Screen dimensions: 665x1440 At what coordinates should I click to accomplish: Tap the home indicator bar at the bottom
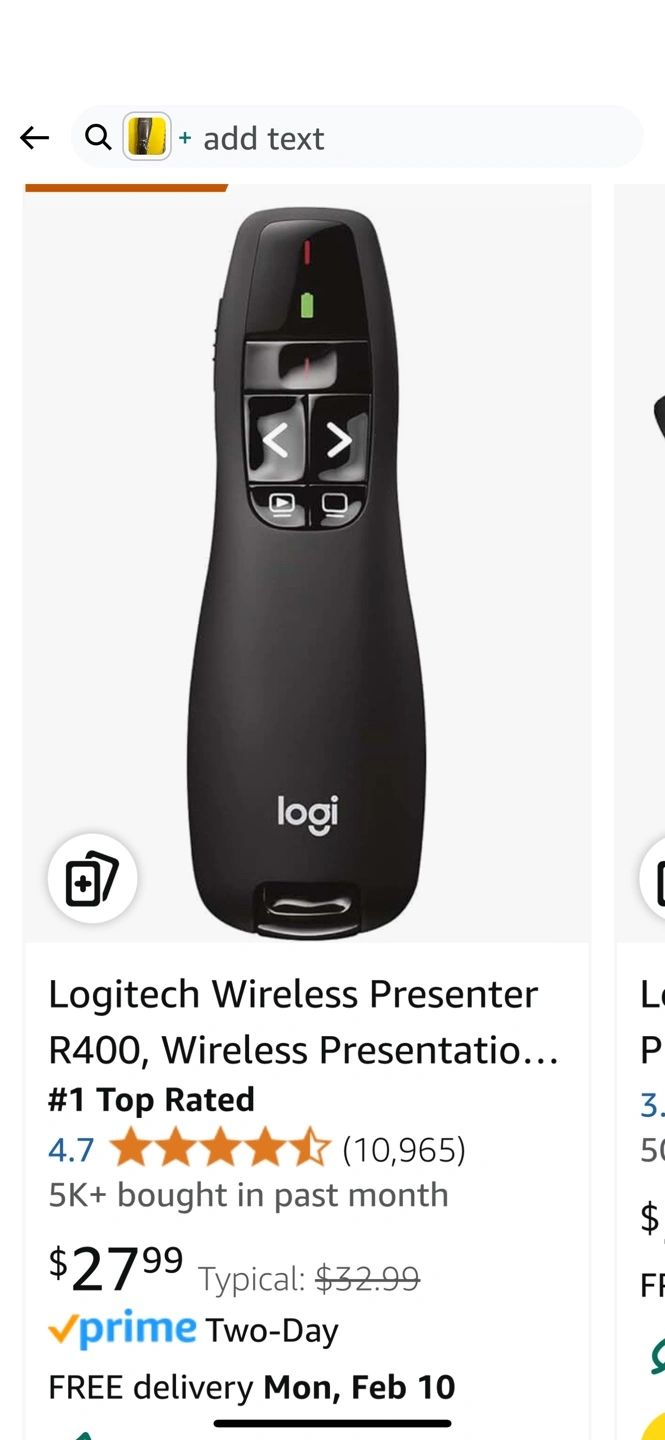click(332, 1423)
